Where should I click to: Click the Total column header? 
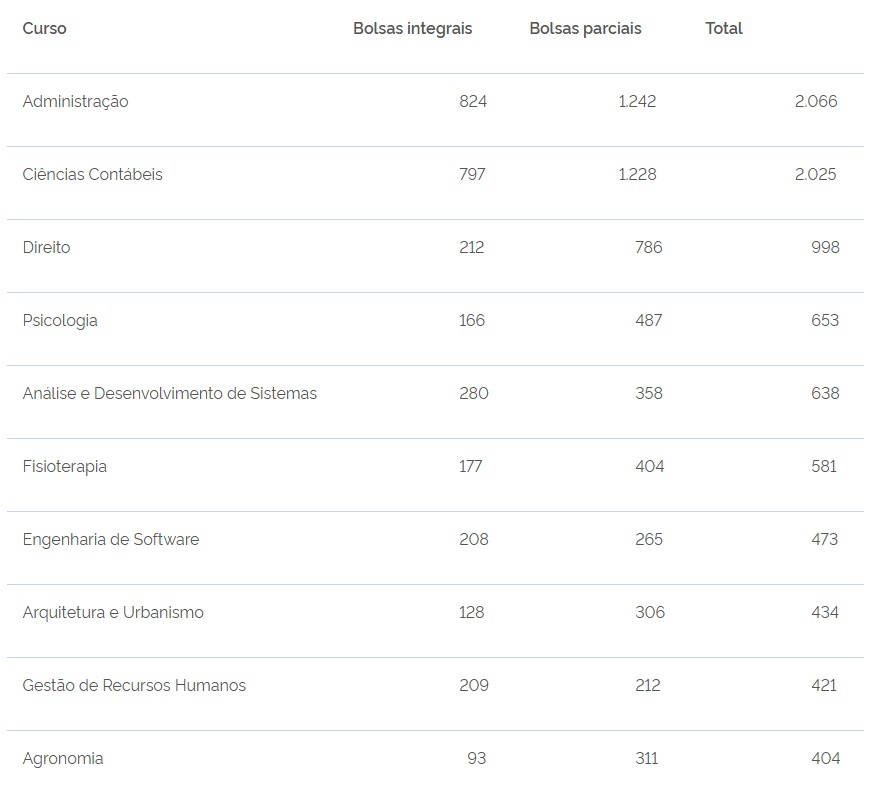[723, 29]
